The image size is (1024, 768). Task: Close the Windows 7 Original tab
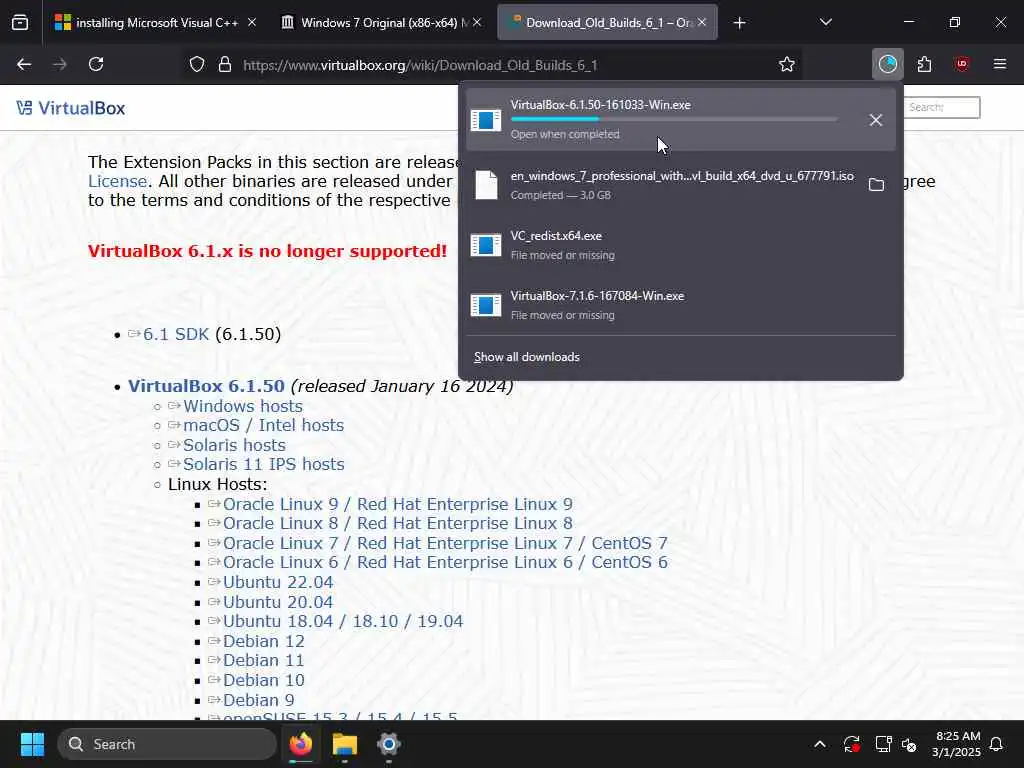477,22
